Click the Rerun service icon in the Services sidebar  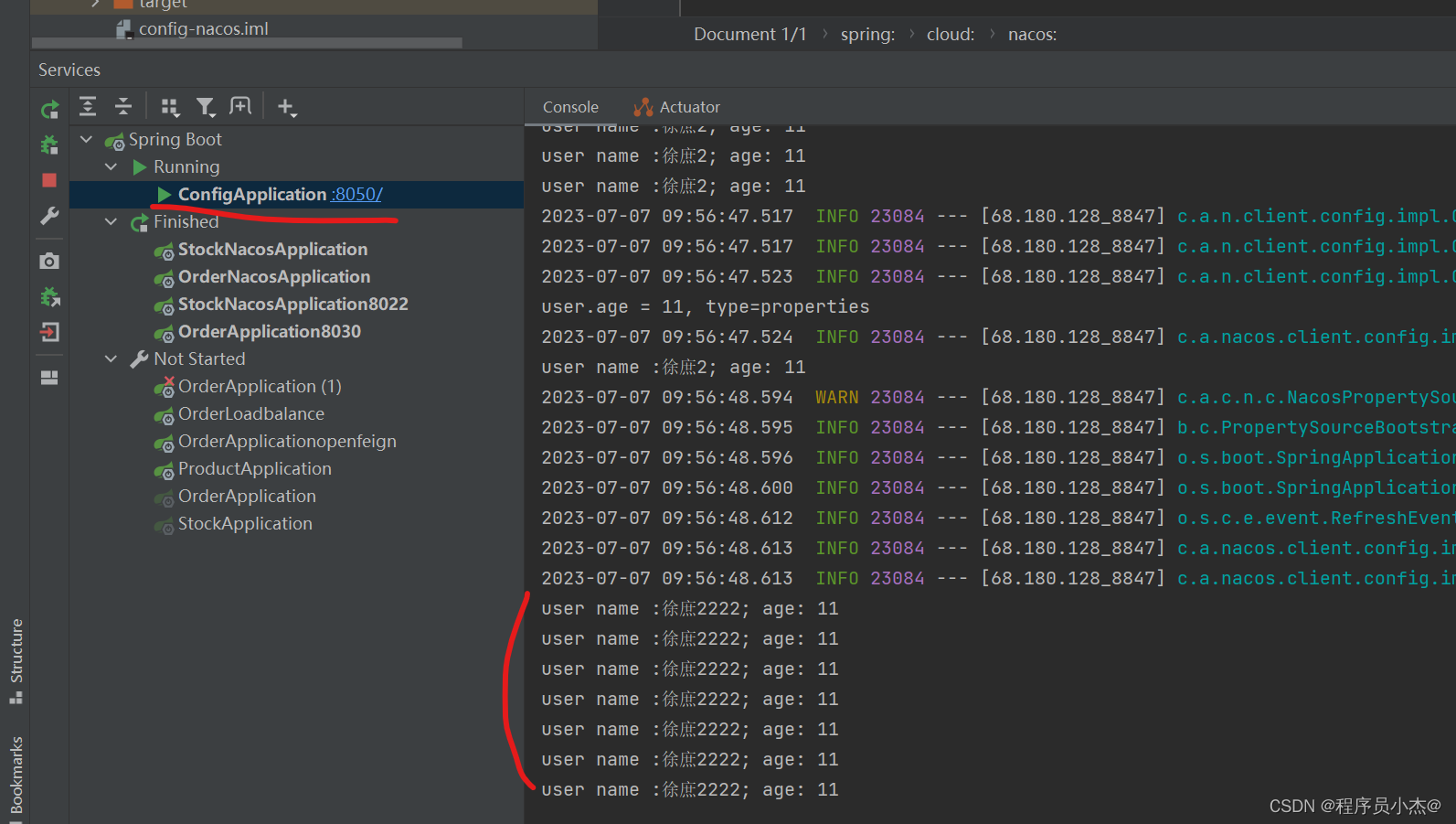pos(49,110)
